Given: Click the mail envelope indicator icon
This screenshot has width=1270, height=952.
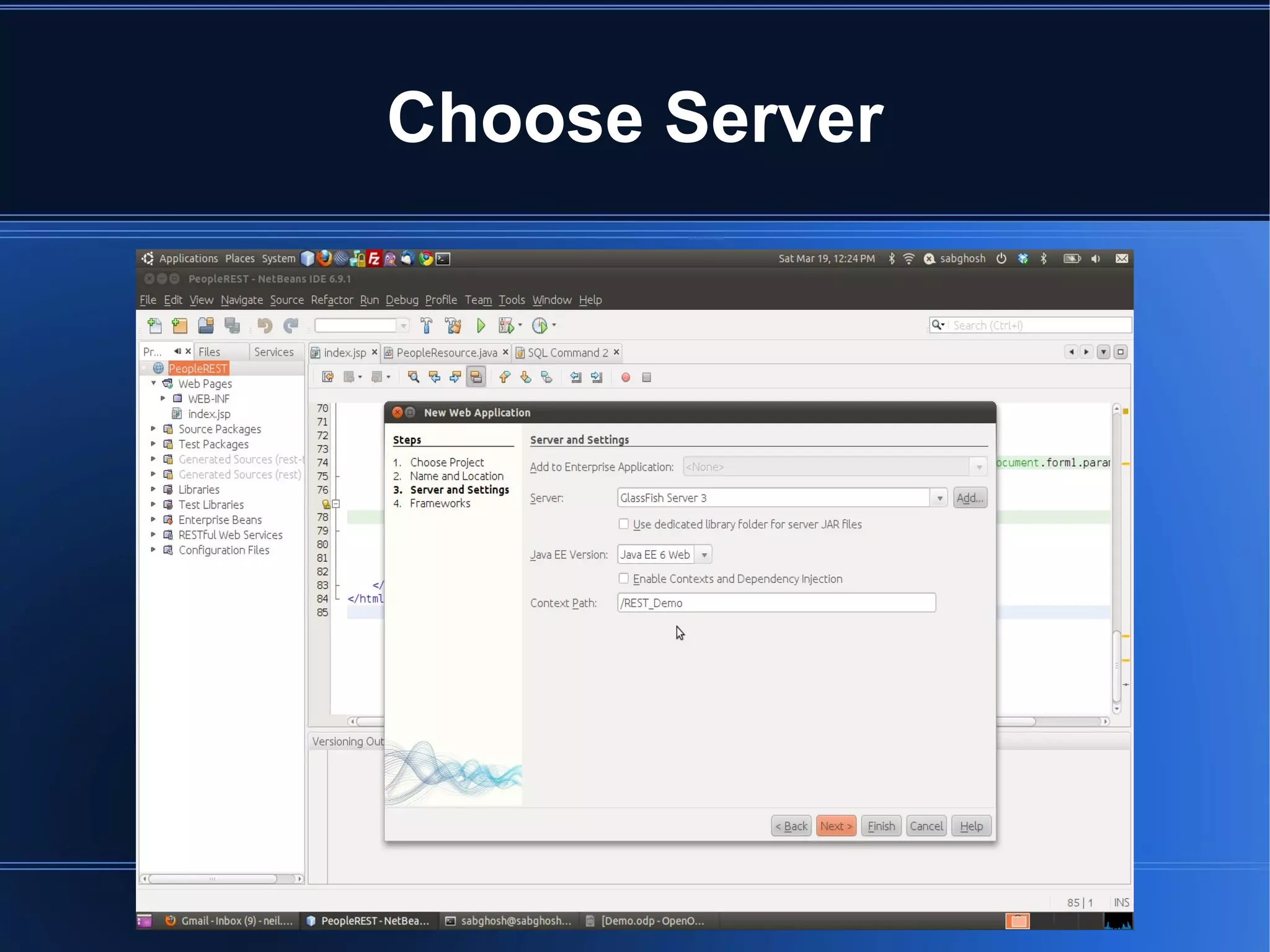Looking at the screenshot, I should click(1122, 258).
